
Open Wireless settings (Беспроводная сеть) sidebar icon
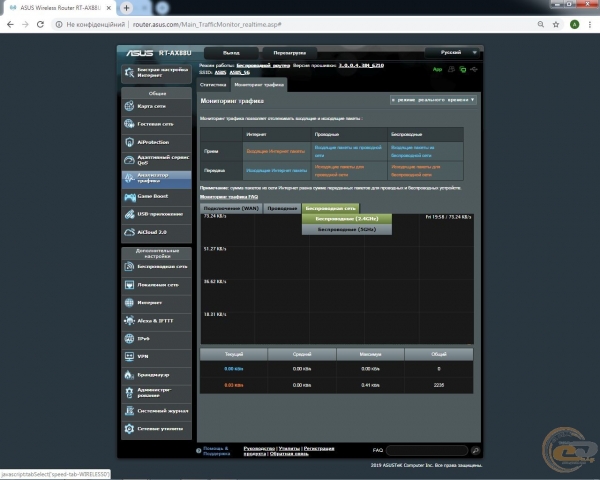click(129, 266)
